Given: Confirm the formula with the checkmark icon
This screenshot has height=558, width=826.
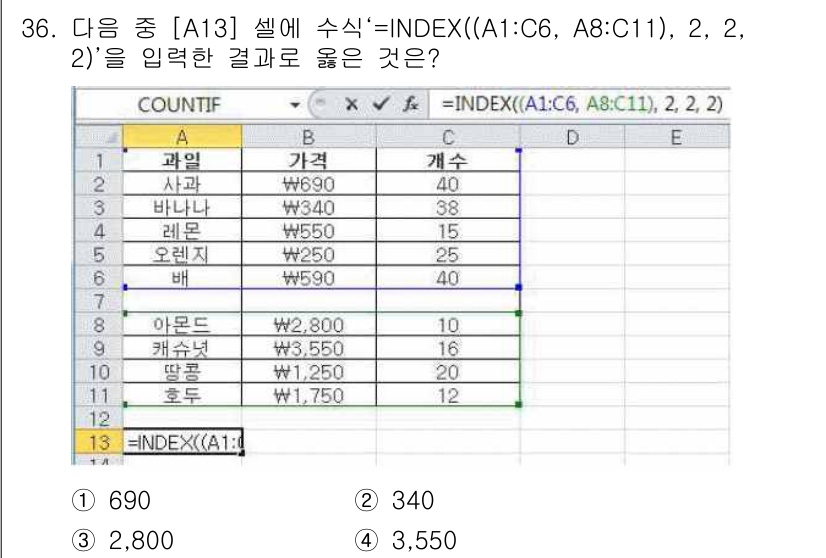Looking at the screenshot, I should [x=380, y=104].
